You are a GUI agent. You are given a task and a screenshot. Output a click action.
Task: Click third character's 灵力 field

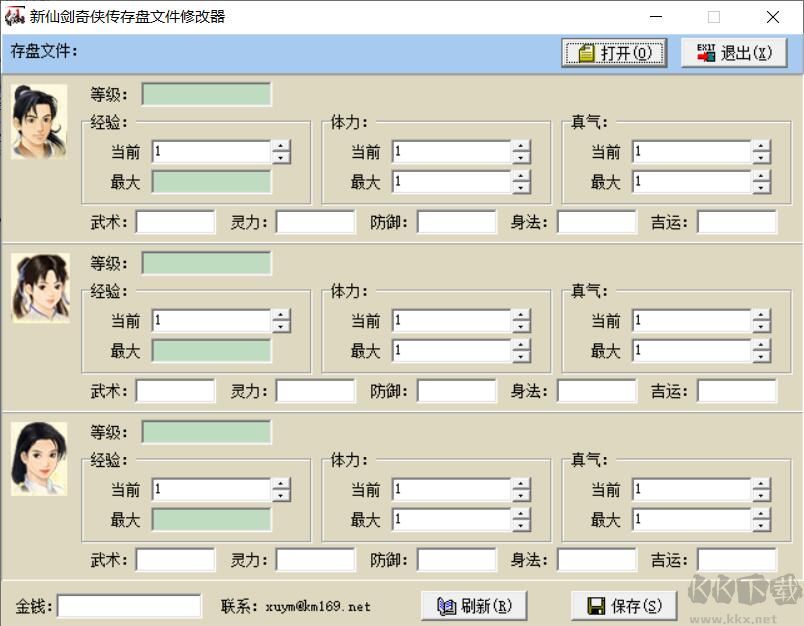click(315, 559)
